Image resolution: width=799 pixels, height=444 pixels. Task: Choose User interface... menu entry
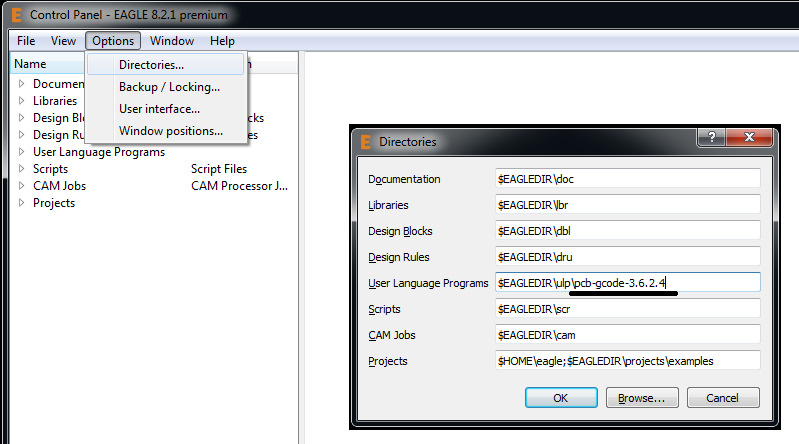(165, 109)
